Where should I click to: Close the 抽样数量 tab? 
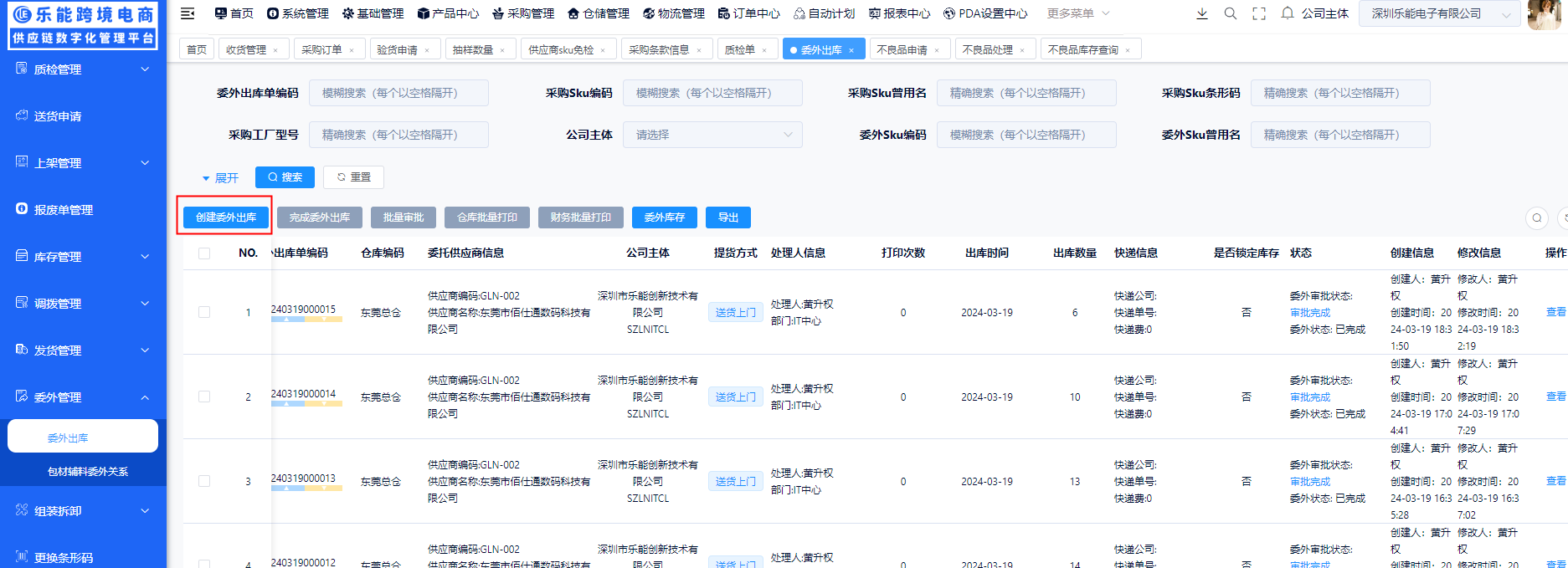(502, 50)
